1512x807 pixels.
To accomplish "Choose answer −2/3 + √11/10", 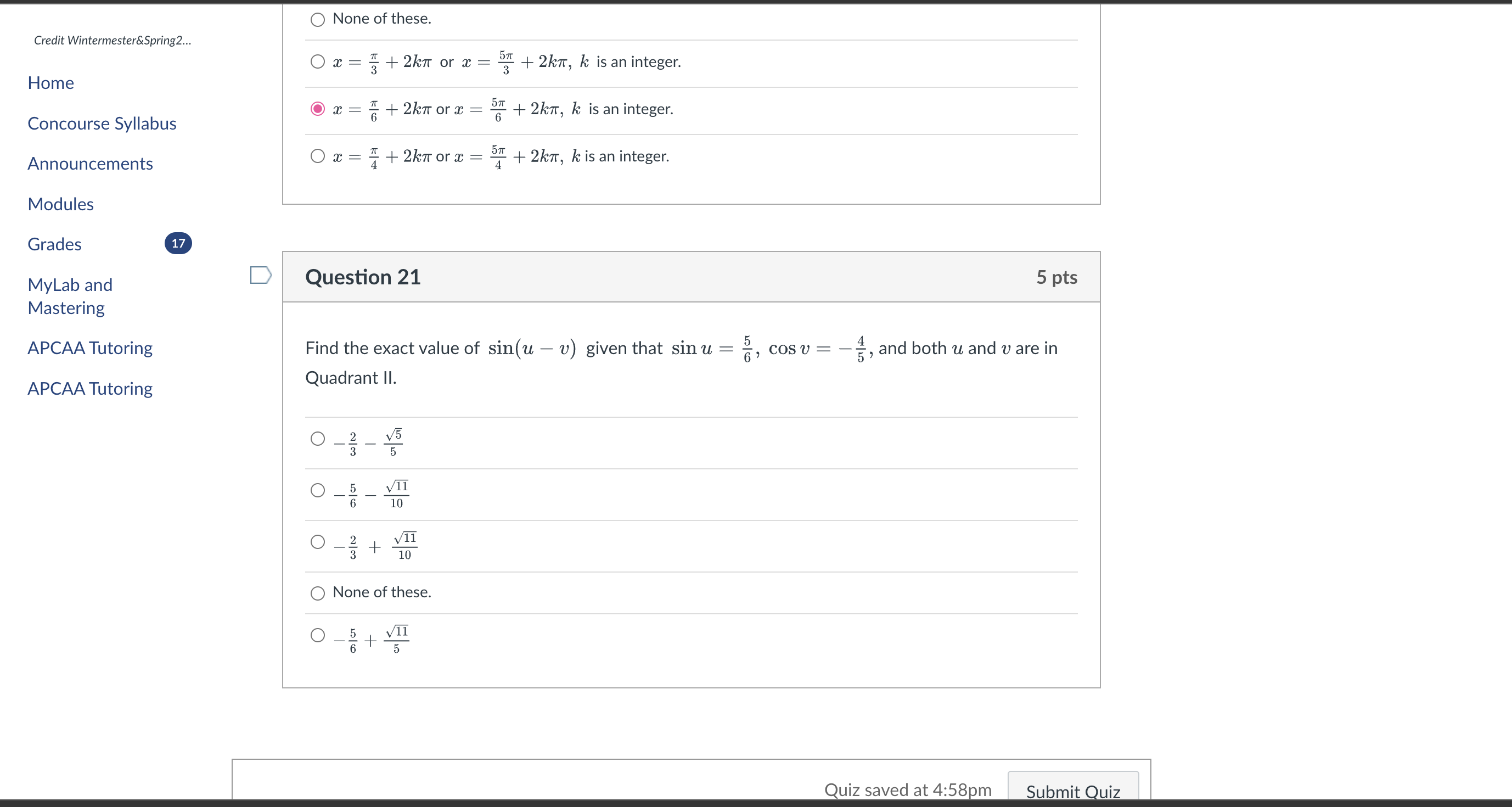I will [x=317, y=542].
